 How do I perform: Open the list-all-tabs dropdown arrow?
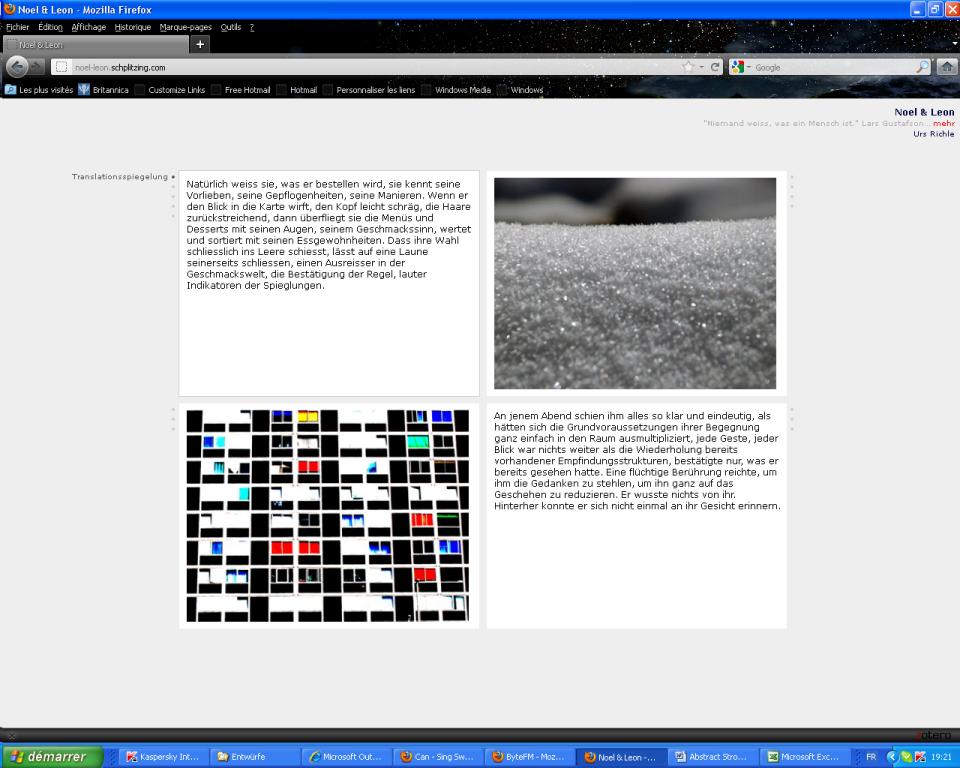(x=954, y=44)
